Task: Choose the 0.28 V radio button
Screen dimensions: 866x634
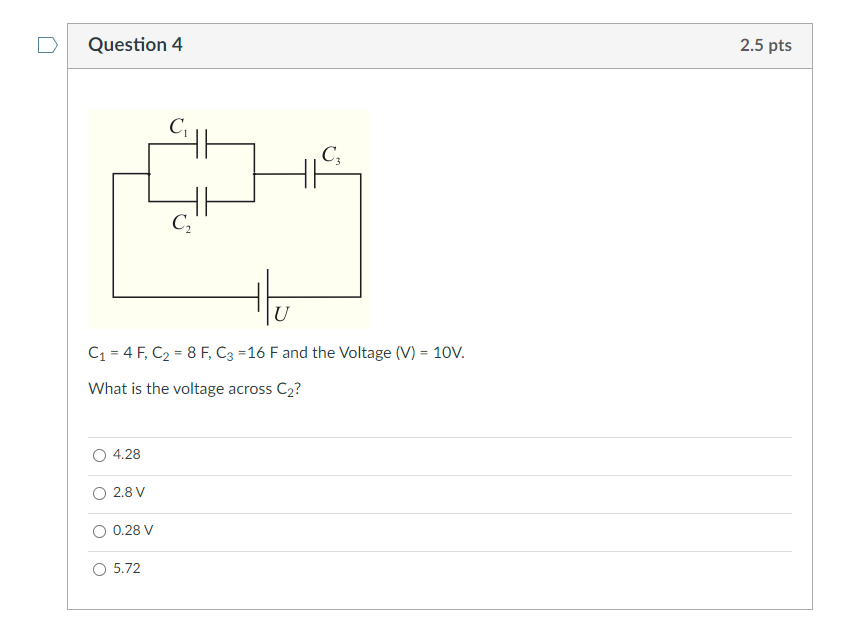Action: [99, 531]
